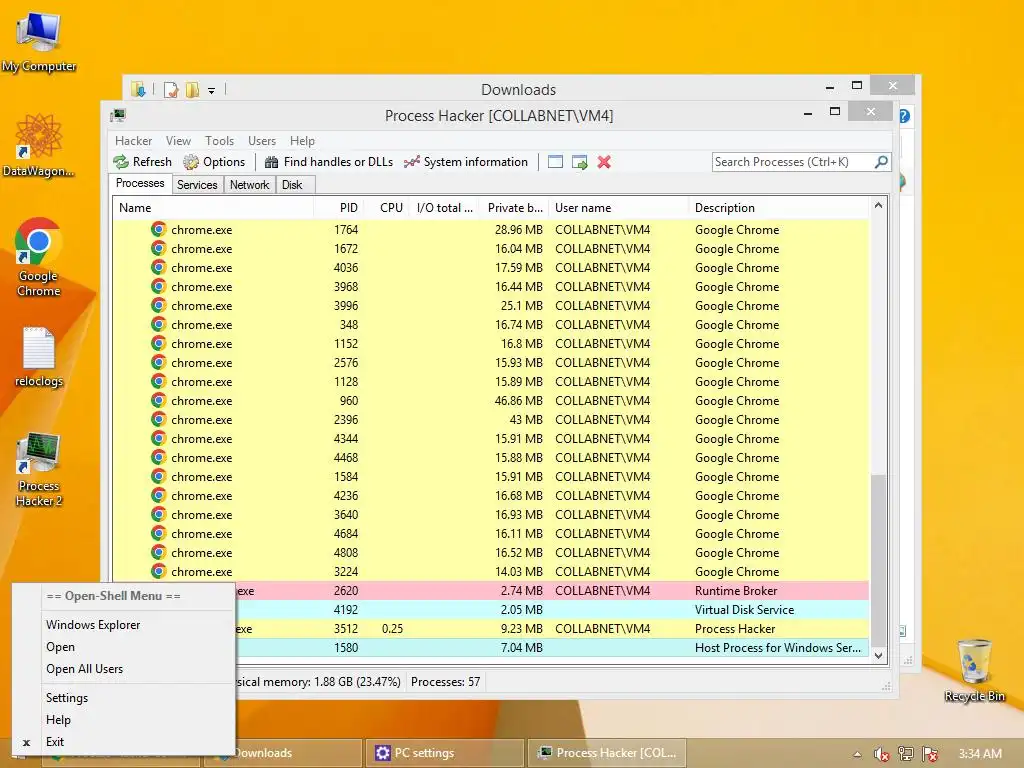1024x768 pixels.
Task: Sort by the I/O total column header
Action: (444, 208)
